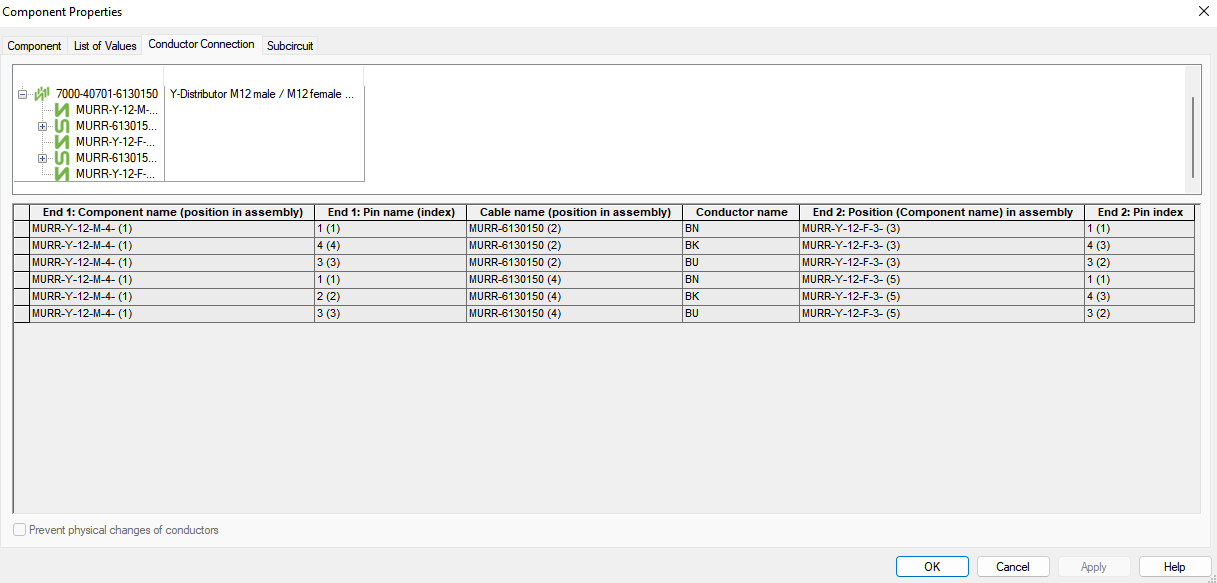Go to the Subcircuit tab

(x=290, y=46)
